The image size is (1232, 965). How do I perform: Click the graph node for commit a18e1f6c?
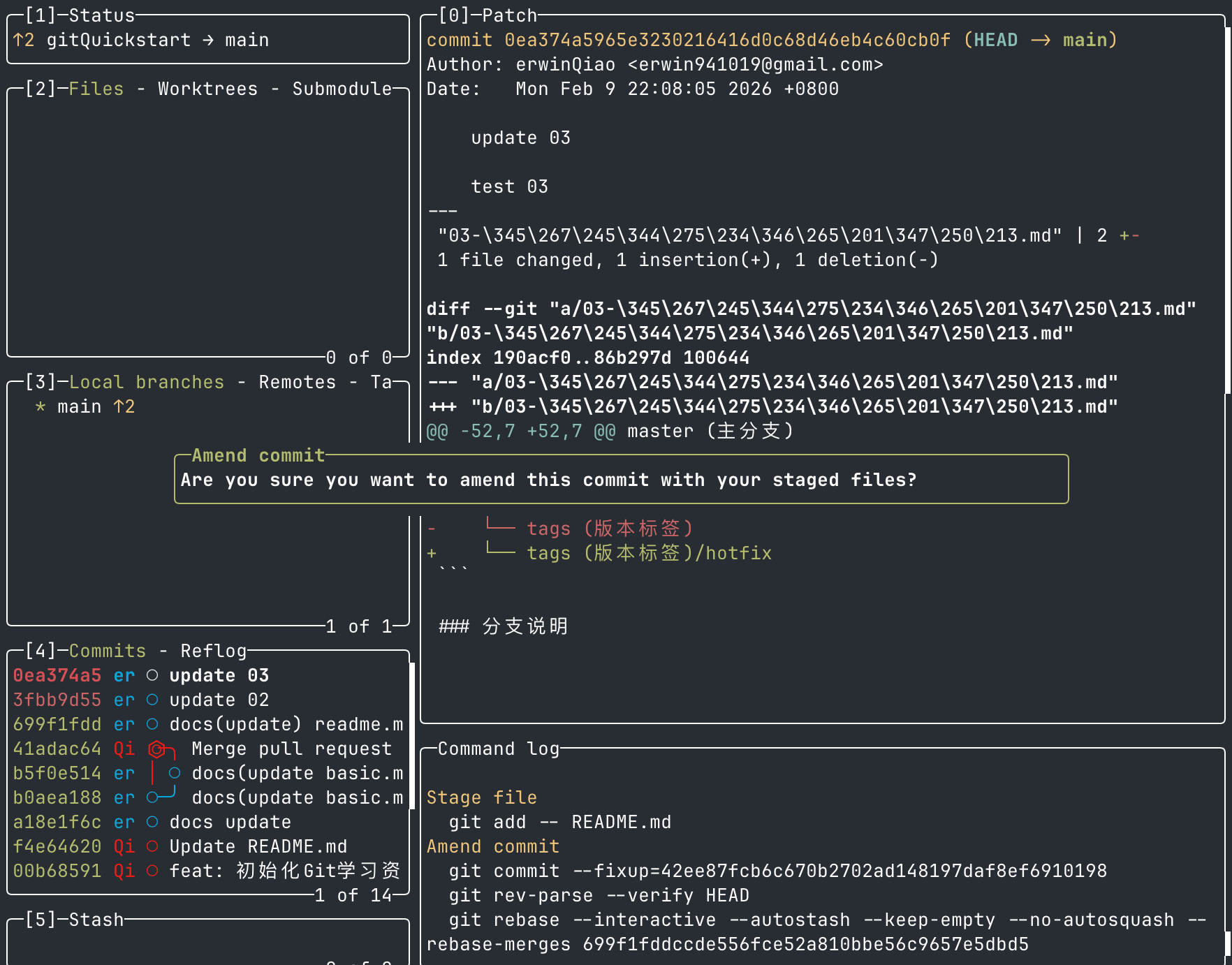(152, 822)
